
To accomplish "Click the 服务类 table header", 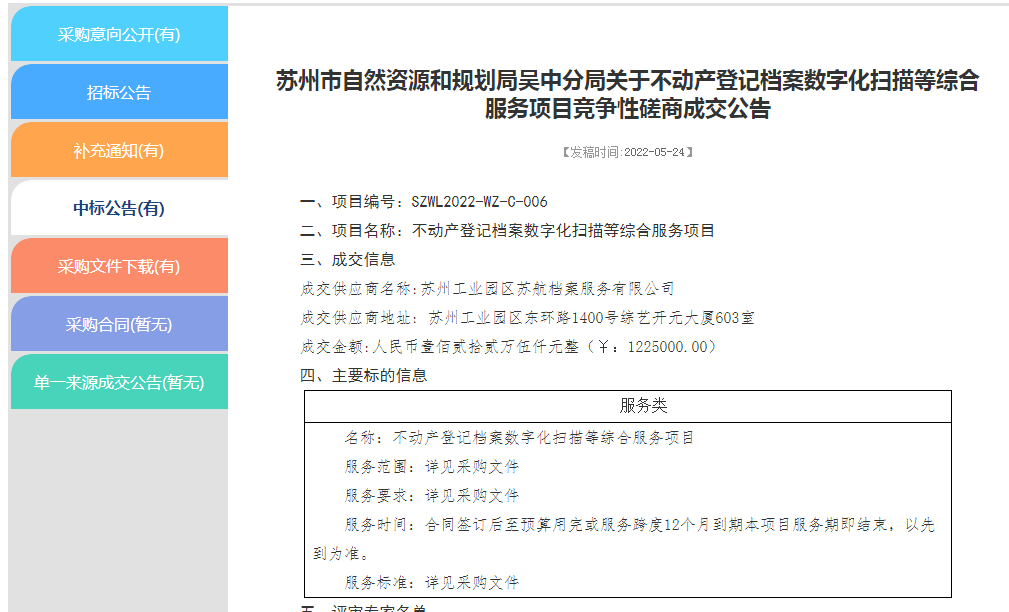I will [x=627, y=406].
